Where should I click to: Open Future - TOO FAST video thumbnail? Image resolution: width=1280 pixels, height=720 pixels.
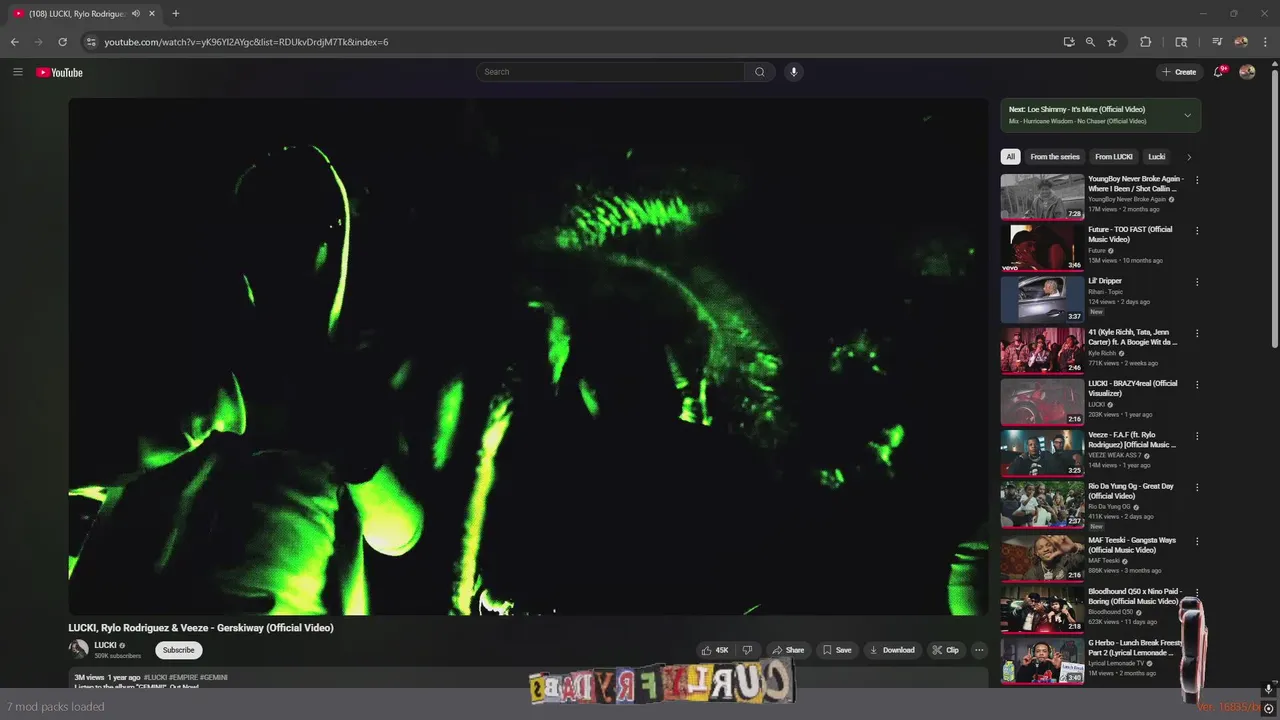pyautogui.click(x=1042, y=247)
